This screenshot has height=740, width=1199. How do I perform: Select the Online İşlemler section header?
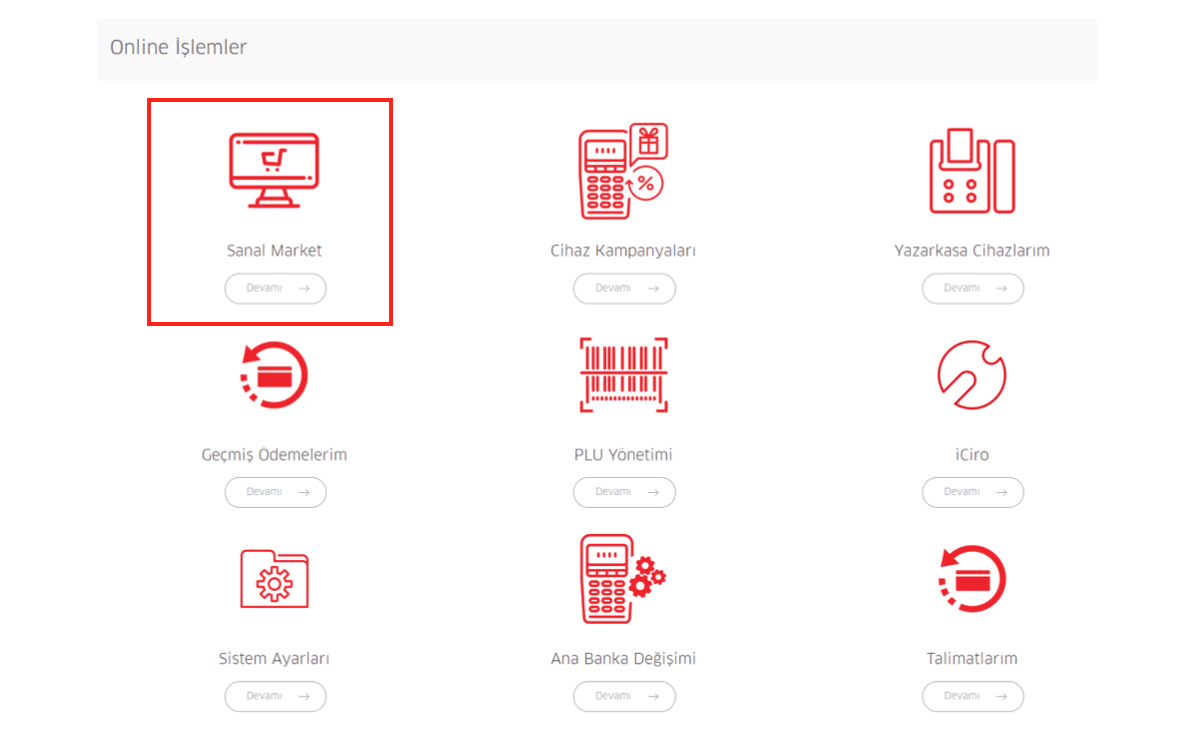(x=178, y=47)
